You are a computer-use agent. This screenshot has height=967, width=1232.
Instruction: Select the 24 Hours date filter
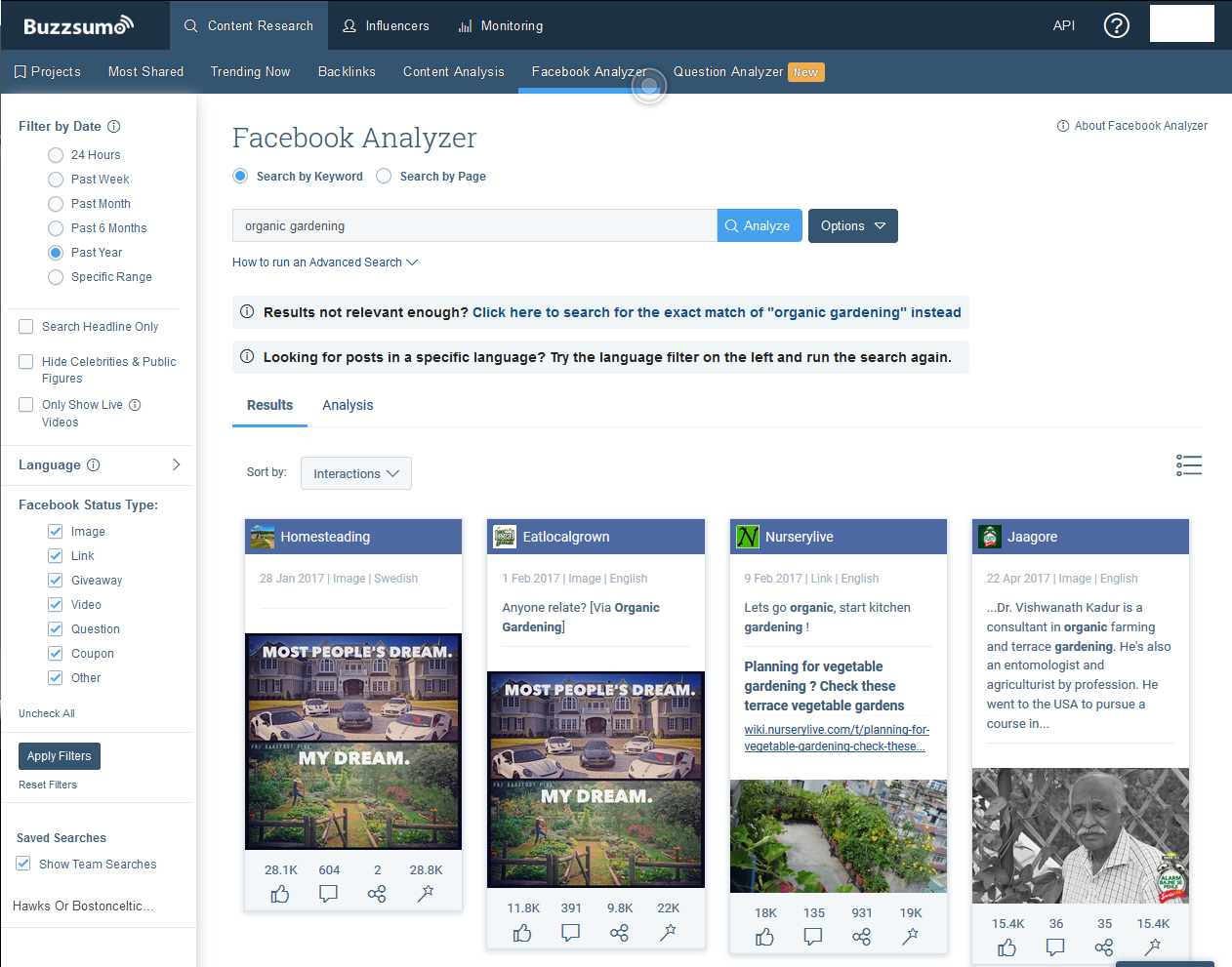click(x=56, y=155)
